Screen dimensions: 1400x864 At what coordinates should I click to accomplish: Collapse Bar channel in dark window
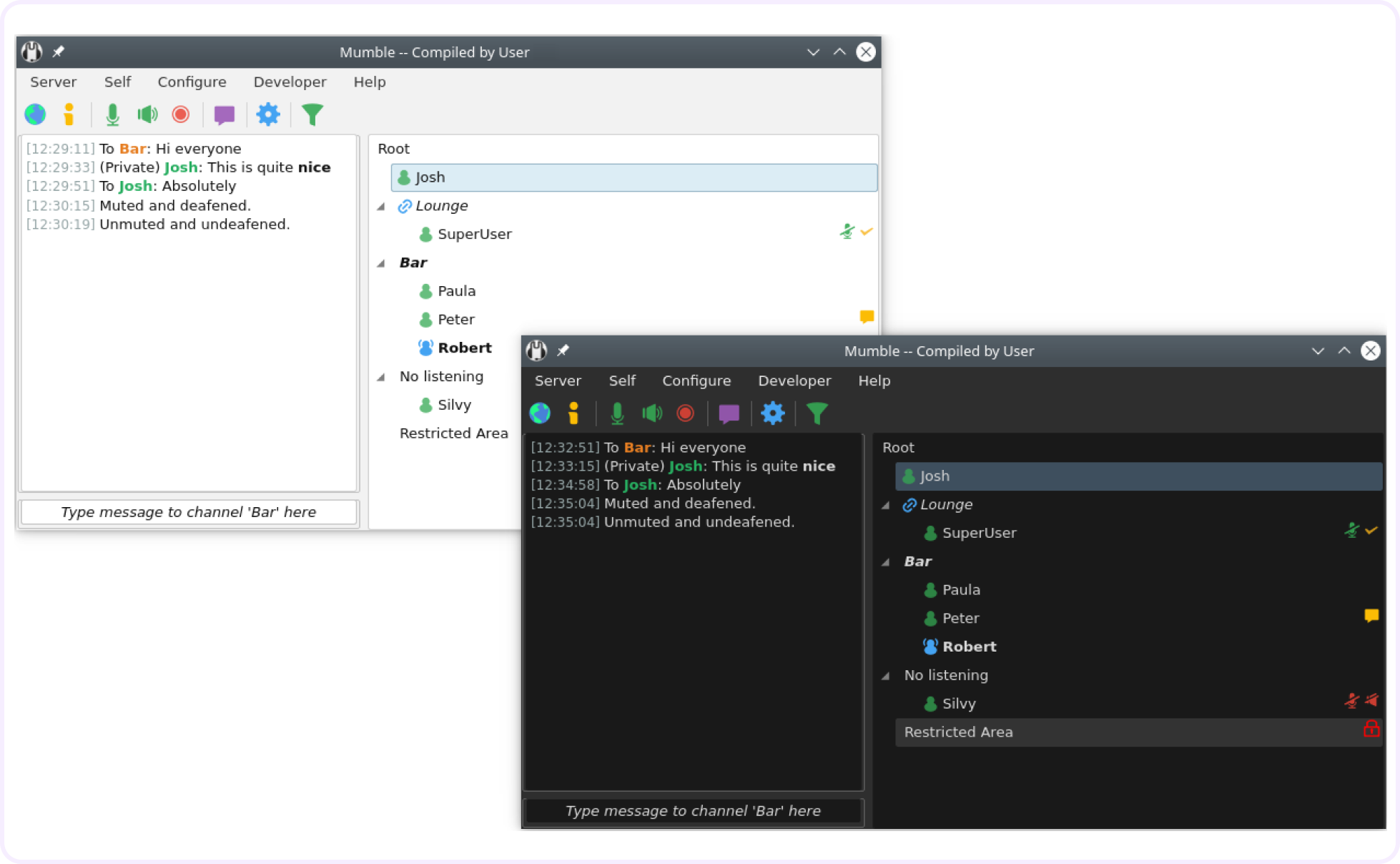[887, 562]
